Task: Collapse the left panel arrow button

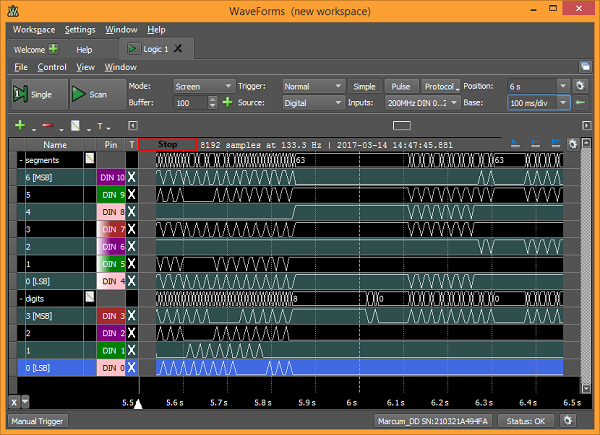Action: click(x=133, y=125)
